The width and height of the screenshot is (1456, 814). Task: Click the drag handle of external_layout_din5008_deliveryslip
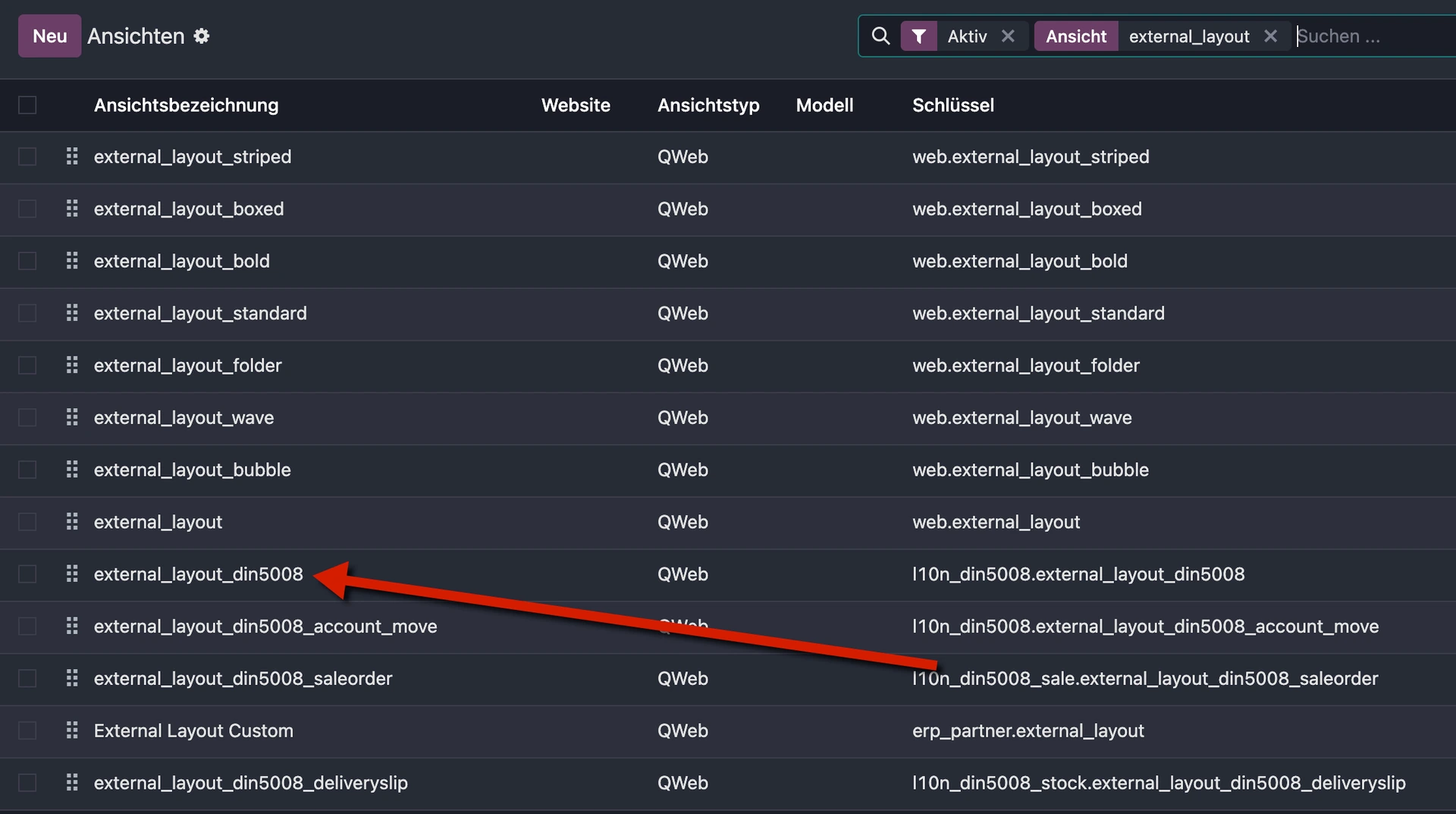72,783
